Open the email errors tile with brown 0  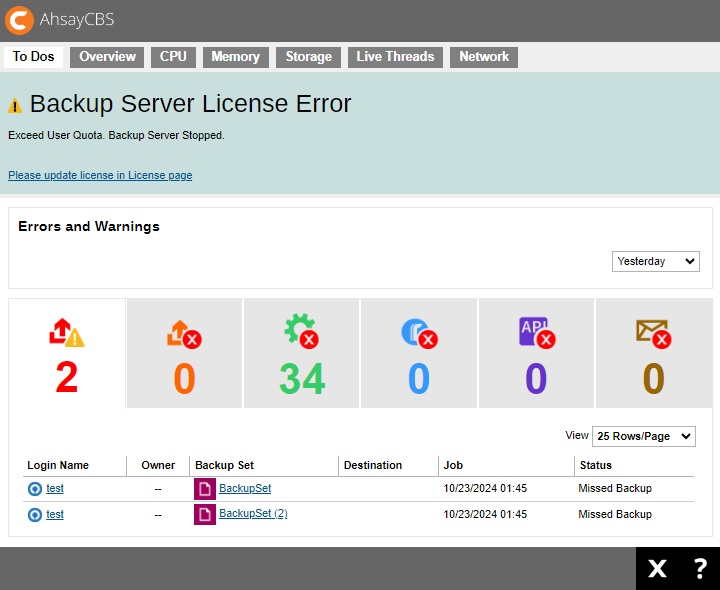[654, 353]
